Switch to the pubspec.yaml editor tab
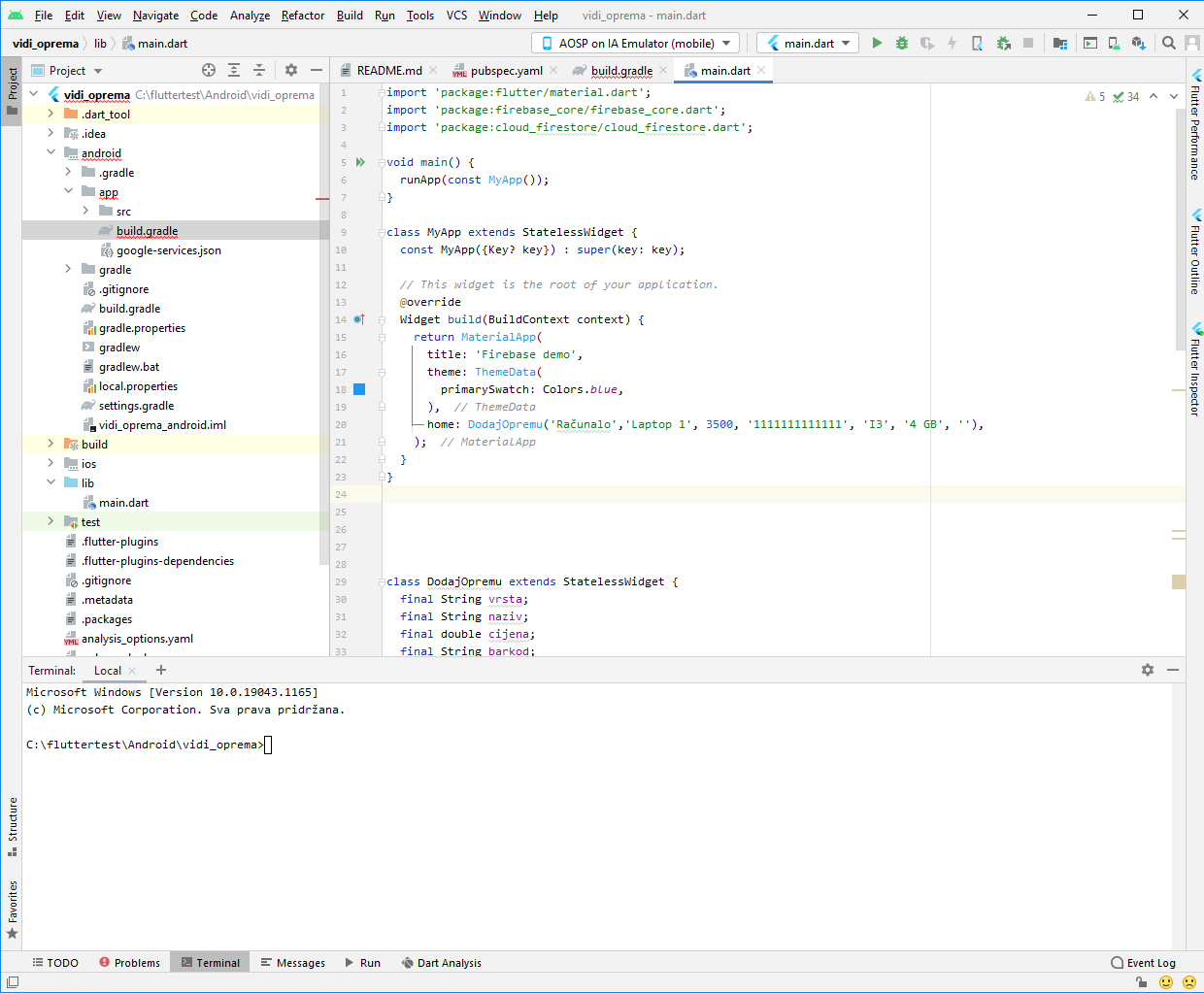The width and height of the screenshot is (1204, 994). (505, 70)
